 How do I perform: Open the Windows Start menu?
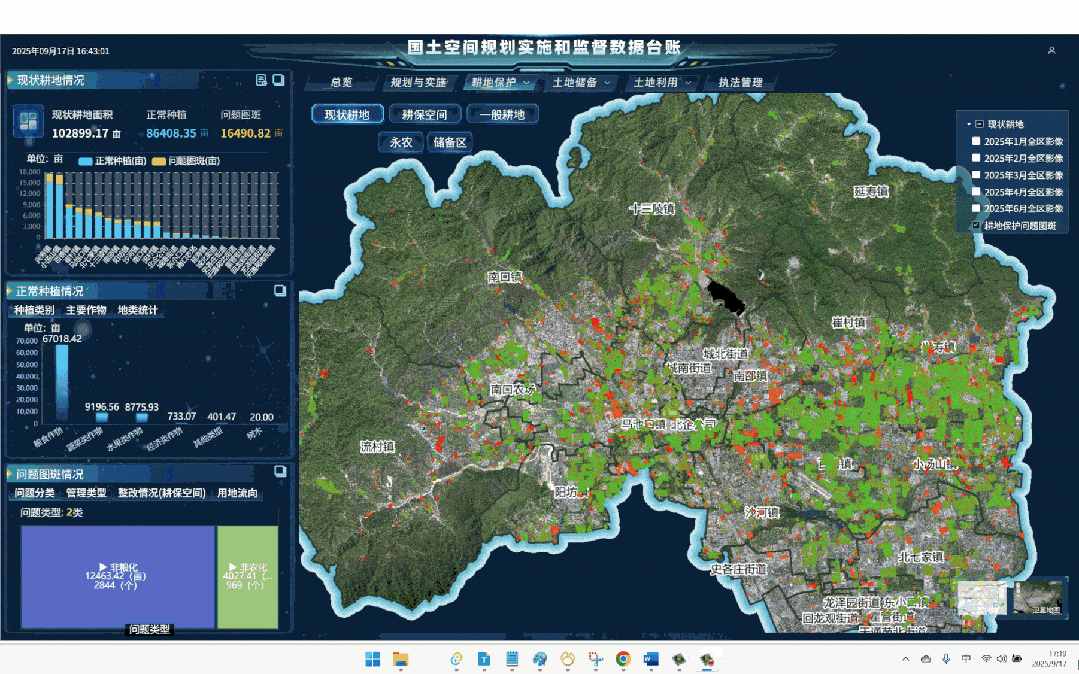(373, 659)
